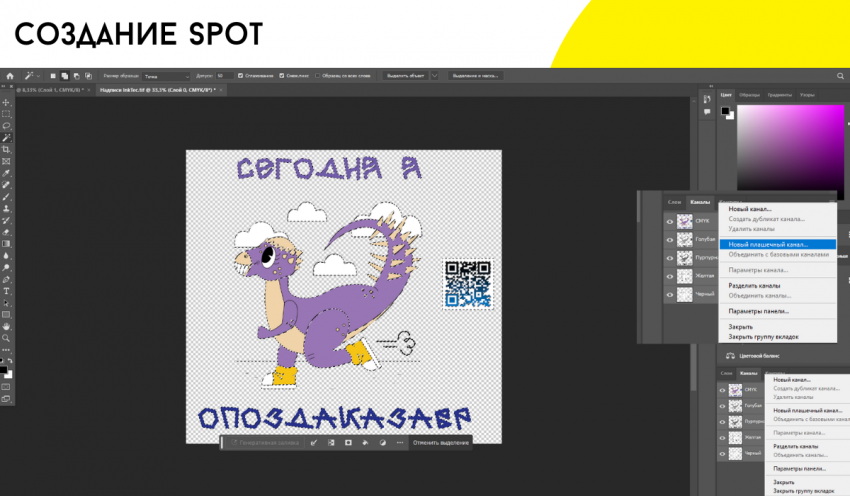The height and width of the screenshot is (496, 850).
Task: Open the search magnifier in options bar
Action: pyautogui.click(x=840, y=76)
